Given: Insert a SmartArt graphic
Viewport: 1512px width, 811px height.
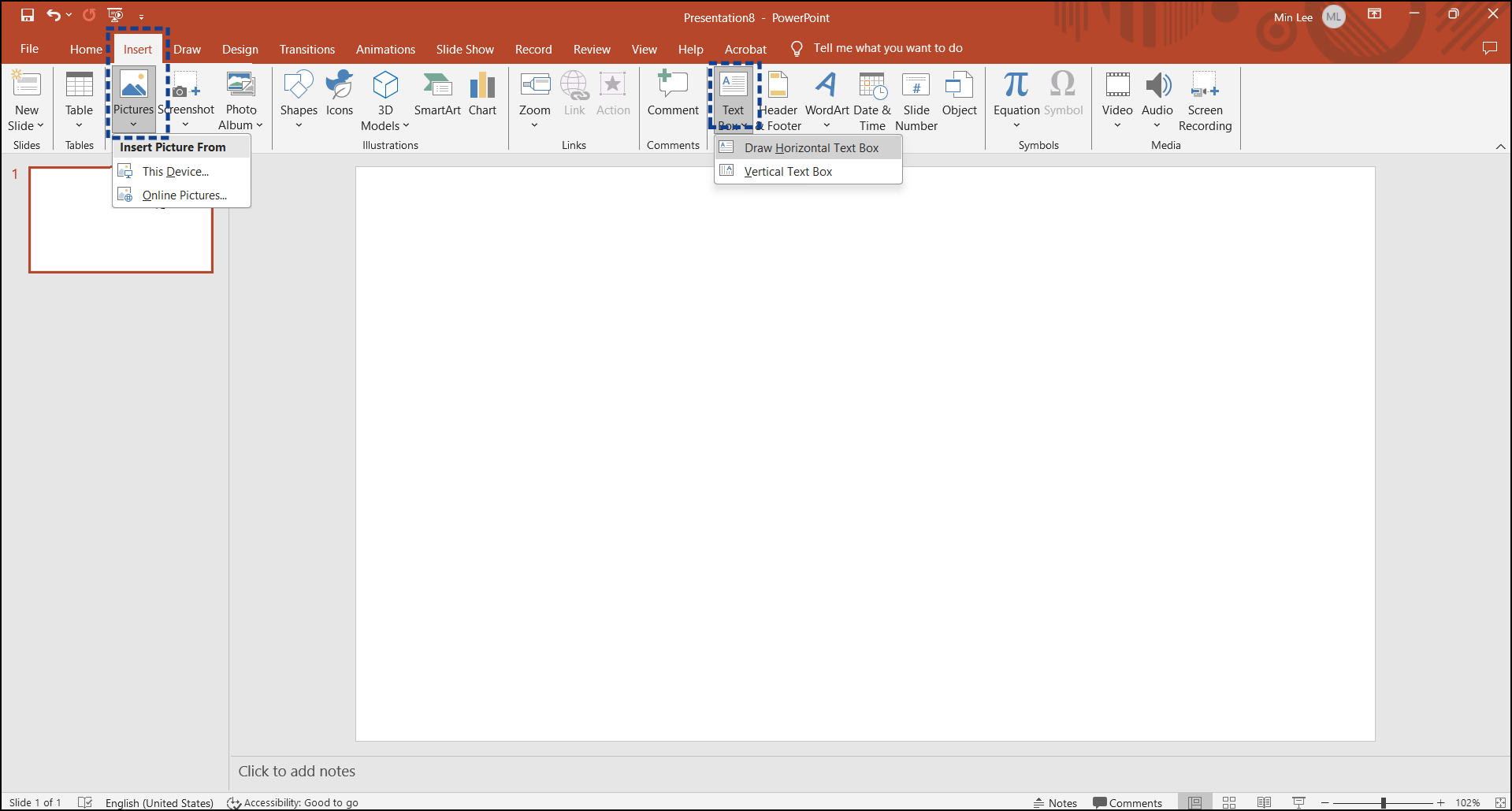Looking at the screenshot, I should point(437,95).
